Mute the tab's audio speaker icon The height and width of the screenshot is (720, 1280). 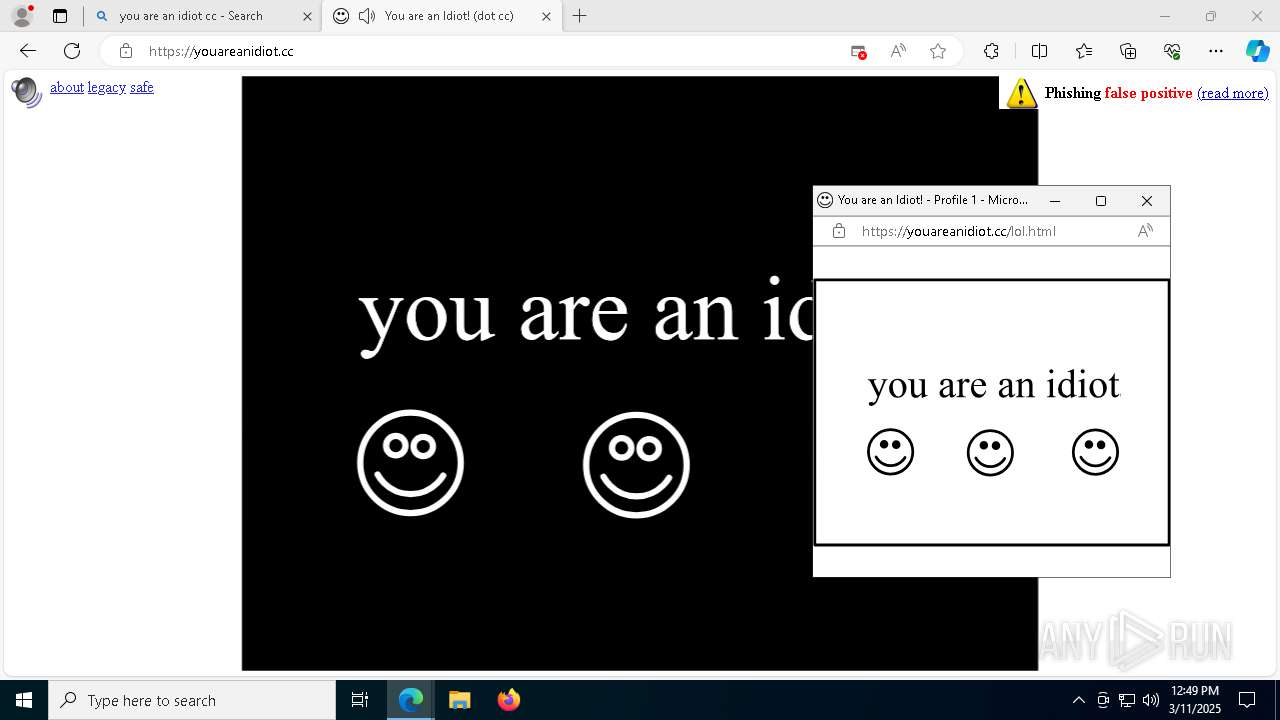pos(367,16)
